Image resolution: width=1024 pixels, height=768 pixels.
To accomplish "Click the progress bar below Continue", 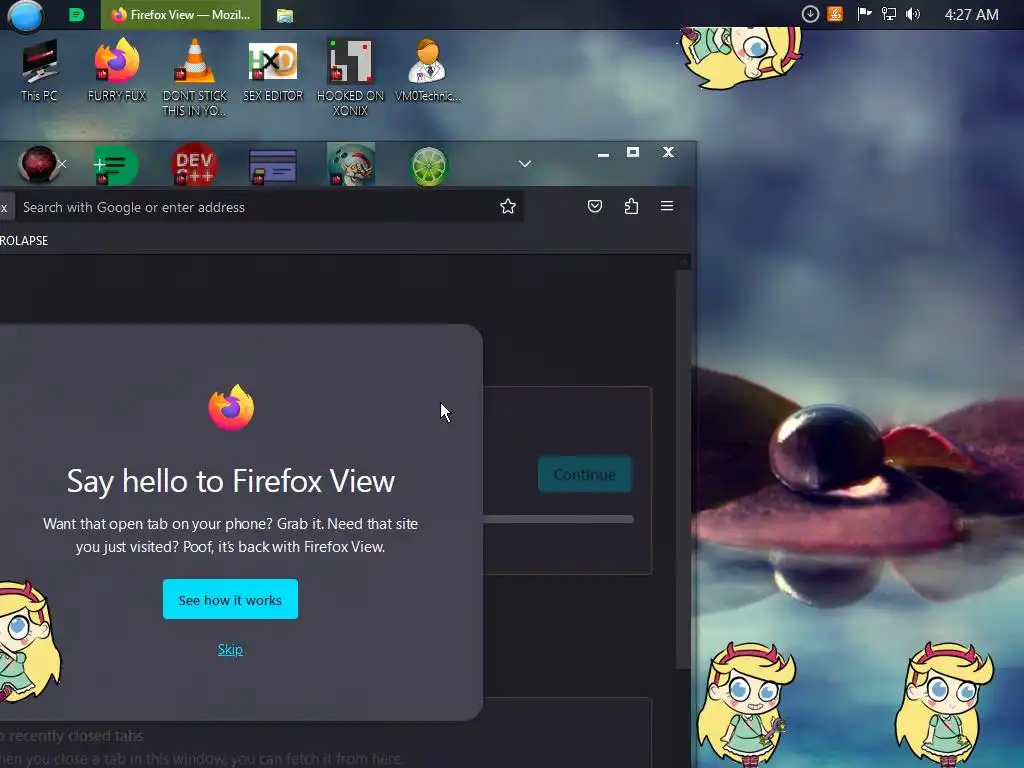I will (558, 519).
